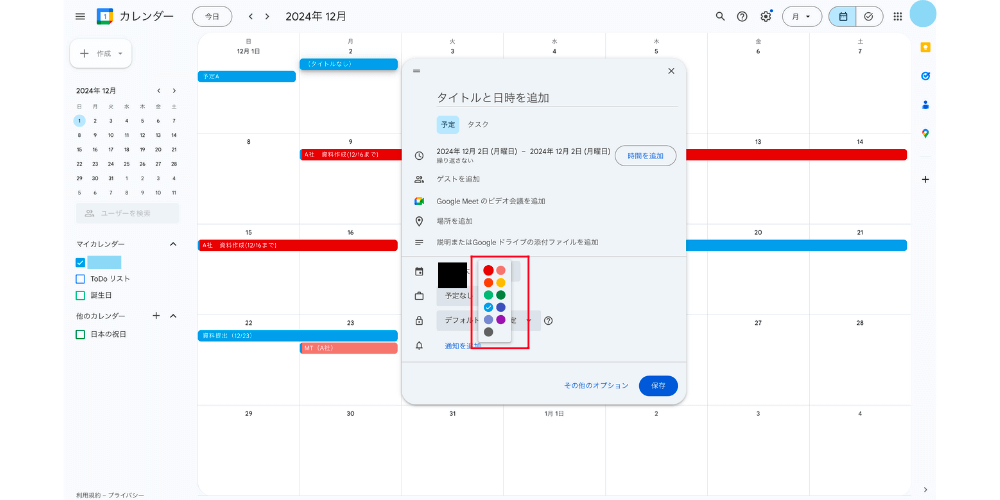
Task: Open the 月 view selector dropdown
Action: point(802,17)
